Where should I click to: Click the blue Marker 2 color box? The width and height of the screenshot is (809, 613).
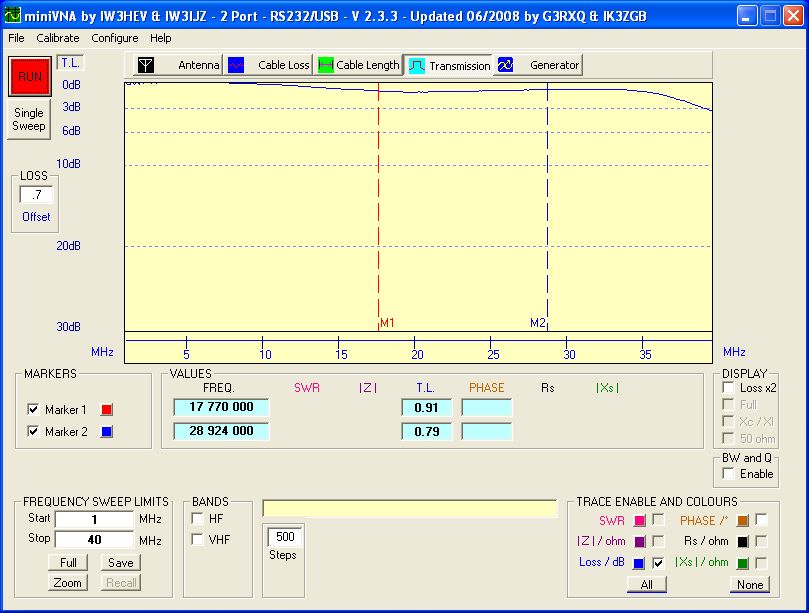tap(107, 432)
